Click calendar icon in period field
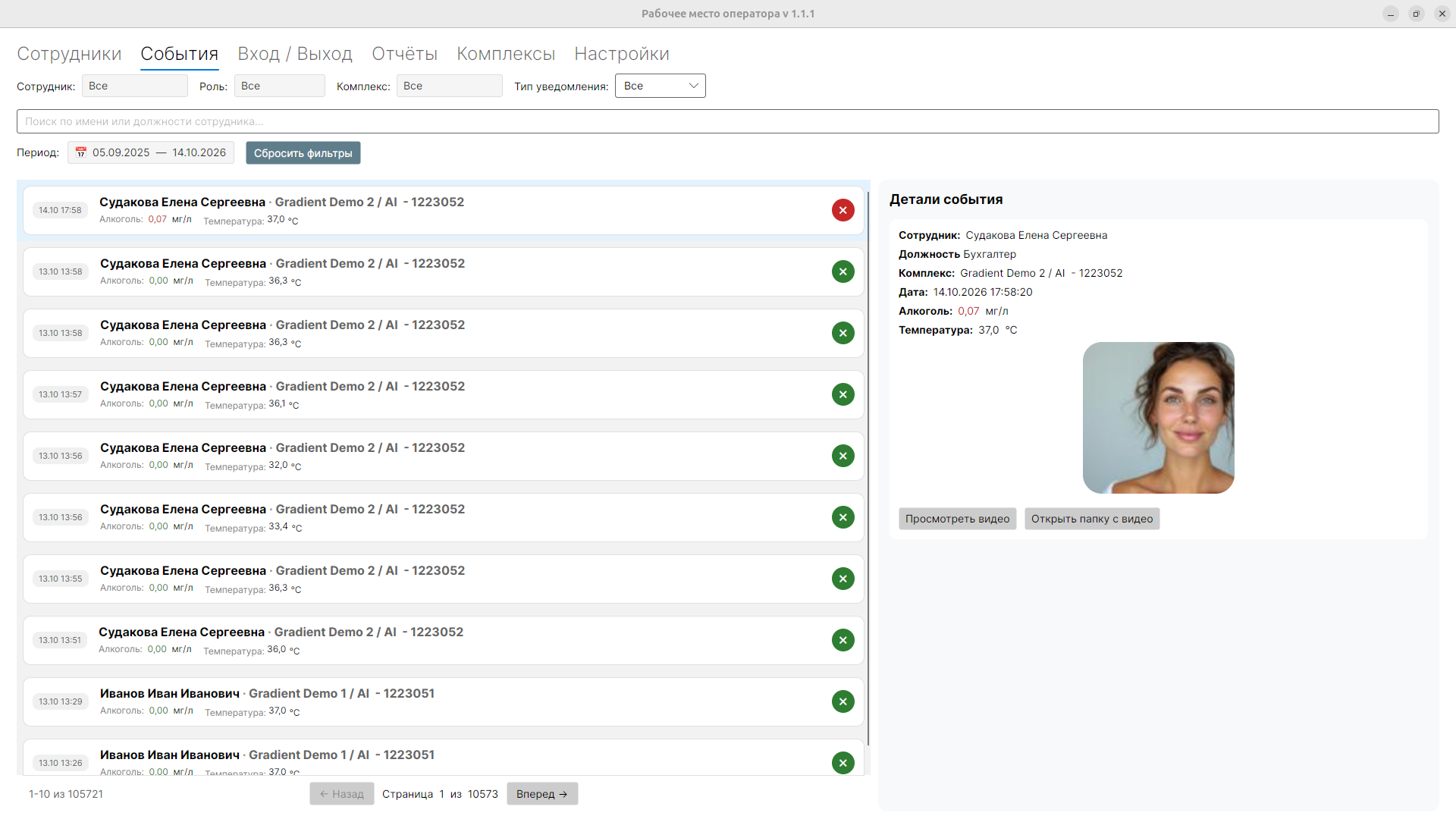 tap(80, 152)
